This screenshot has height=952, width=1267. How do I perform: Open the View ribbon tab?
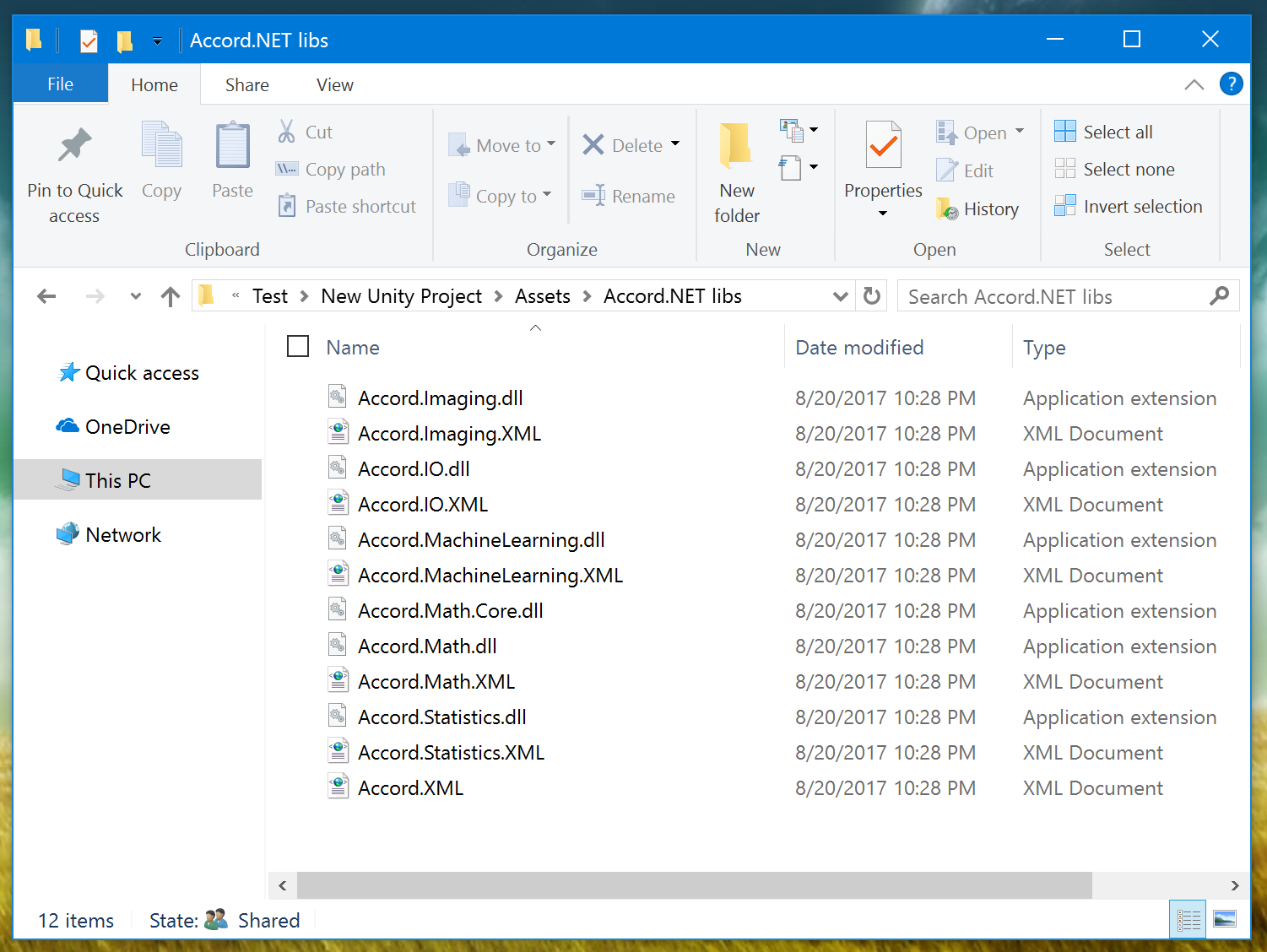point(334,85)
